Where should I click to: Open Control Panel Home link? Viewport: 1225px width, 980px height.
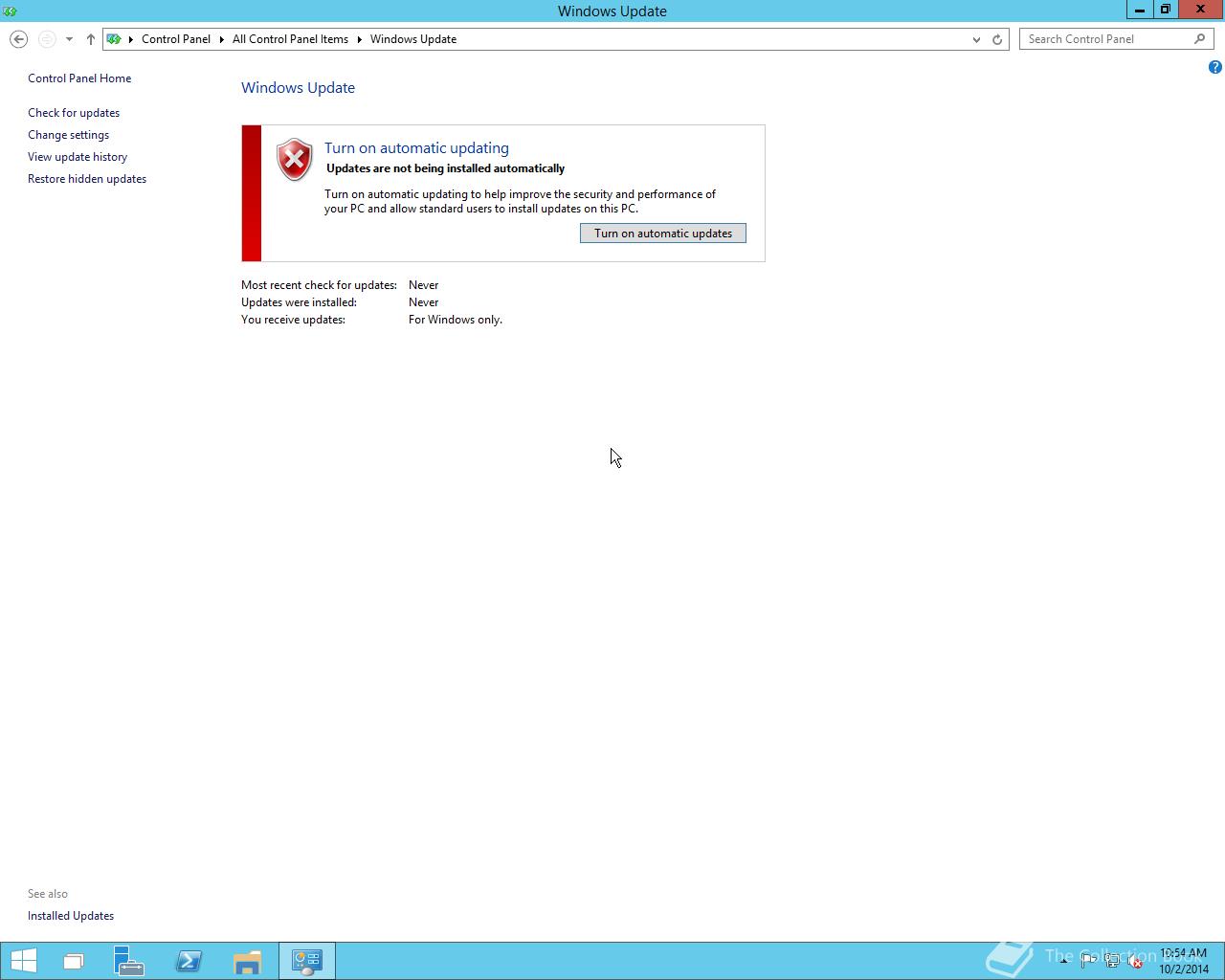(79, 78)
